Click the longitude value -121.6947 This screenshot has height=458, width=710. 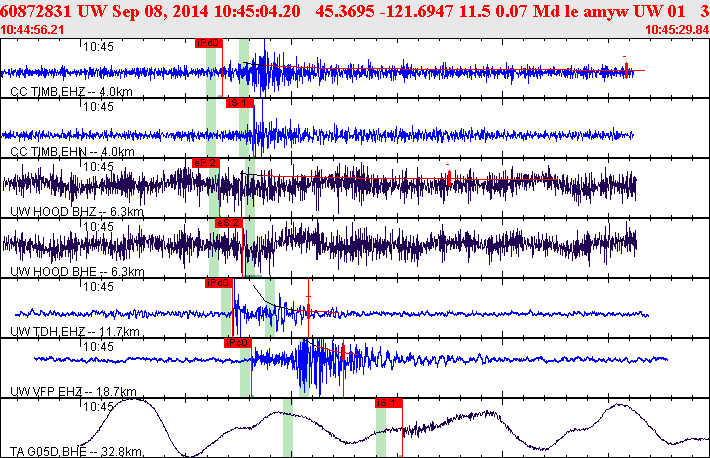(x=417, y=11)
